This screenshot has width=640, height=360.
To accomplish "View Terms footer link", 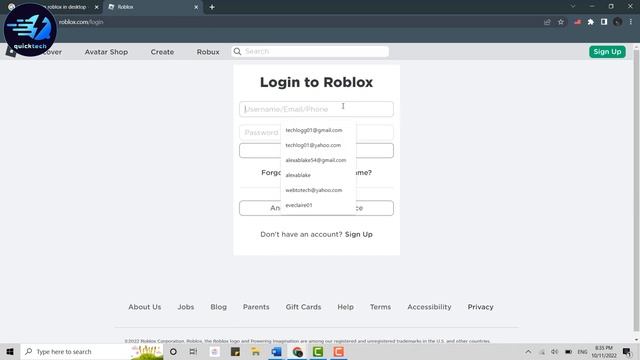I will (x=380, y=307).
